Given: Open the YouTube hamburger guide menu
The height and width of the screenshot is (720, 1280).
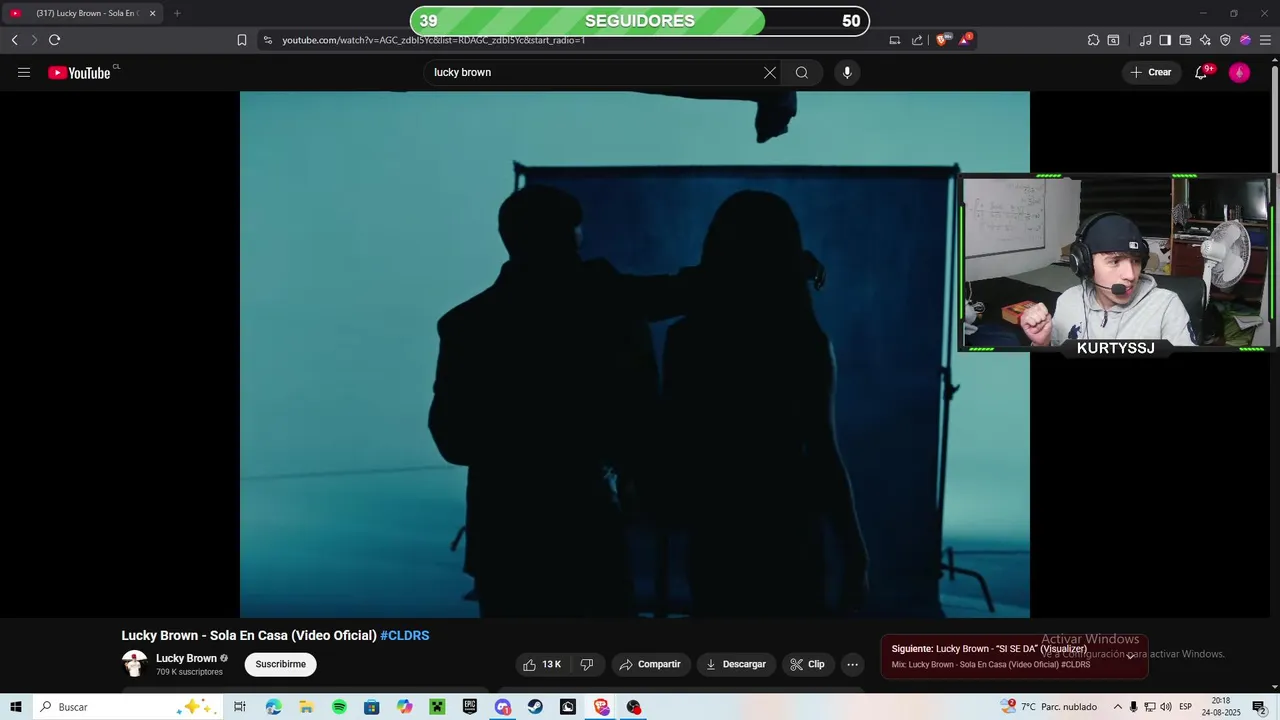Looking at the screenshot, I should [24, 72].
